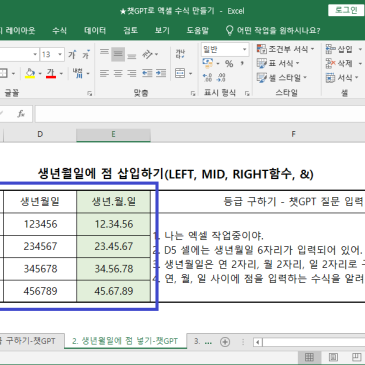Screen dimensions: 365x365
Task: Open the 도움말 ribbon tab
Action: 198,31
